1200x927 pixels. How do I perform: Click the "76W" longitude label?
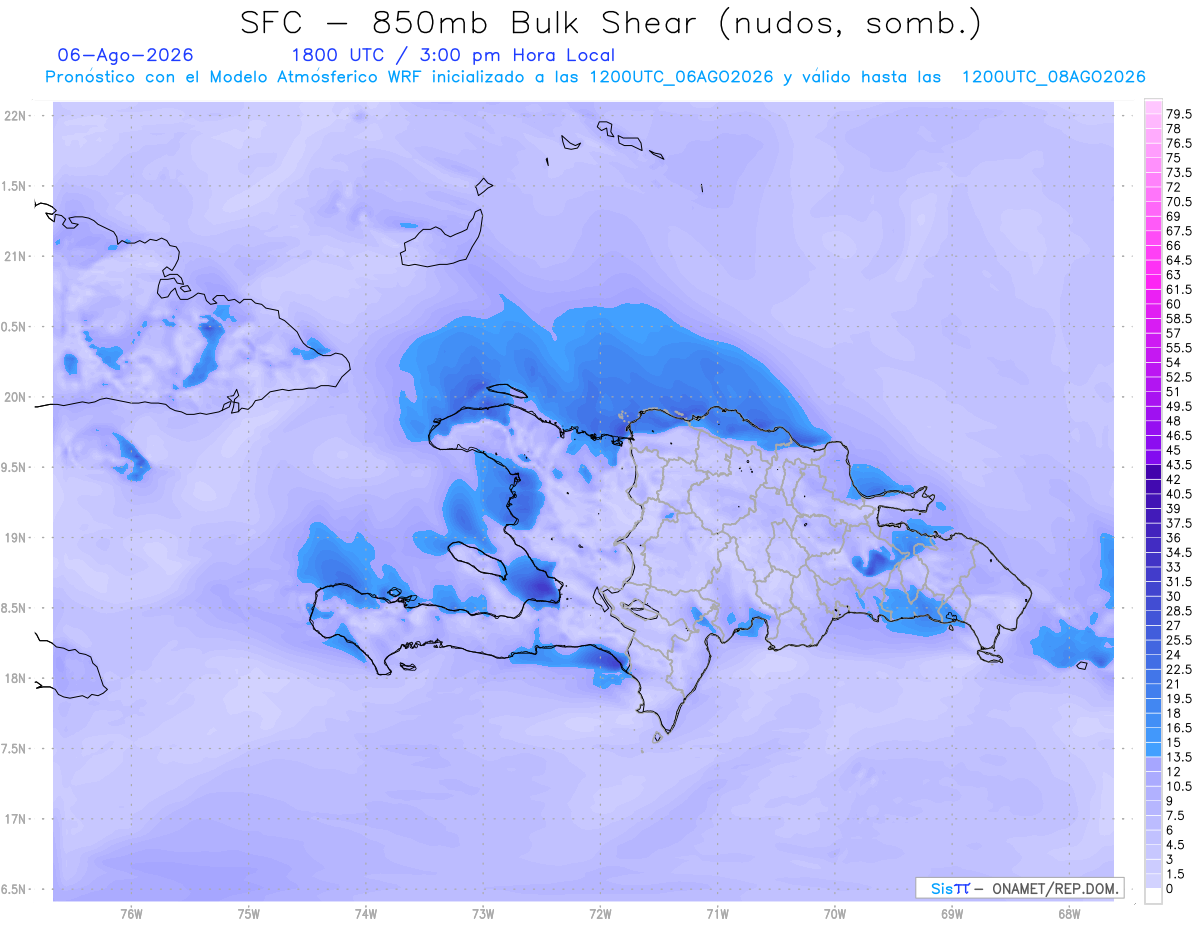[131, 914]
